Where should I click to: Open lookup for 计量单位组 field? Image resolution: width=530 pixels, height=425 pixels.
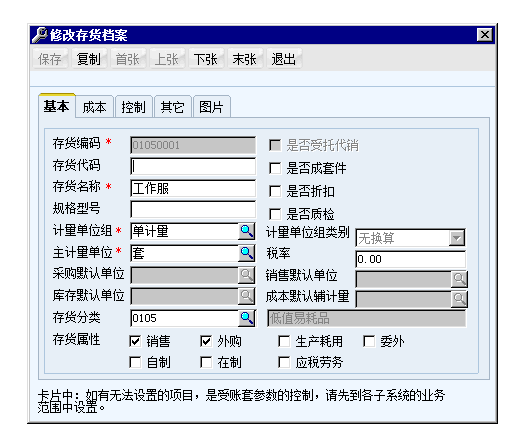pyautogui.click(x=246, y=231)
